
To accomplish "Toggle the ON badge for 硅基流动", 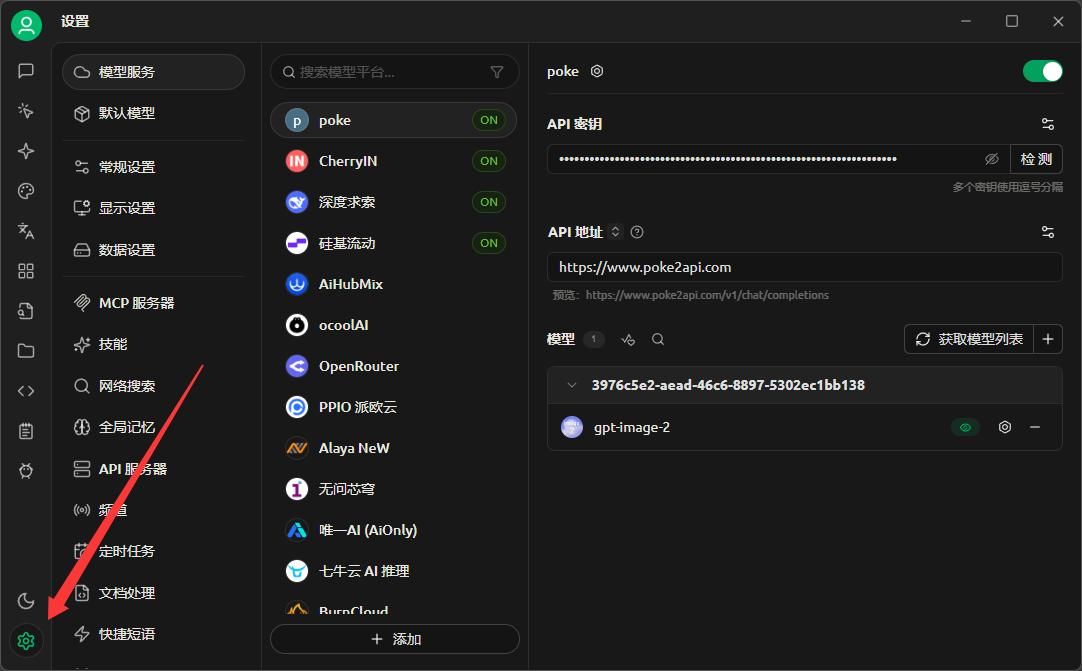I will [x=489, y=243].
